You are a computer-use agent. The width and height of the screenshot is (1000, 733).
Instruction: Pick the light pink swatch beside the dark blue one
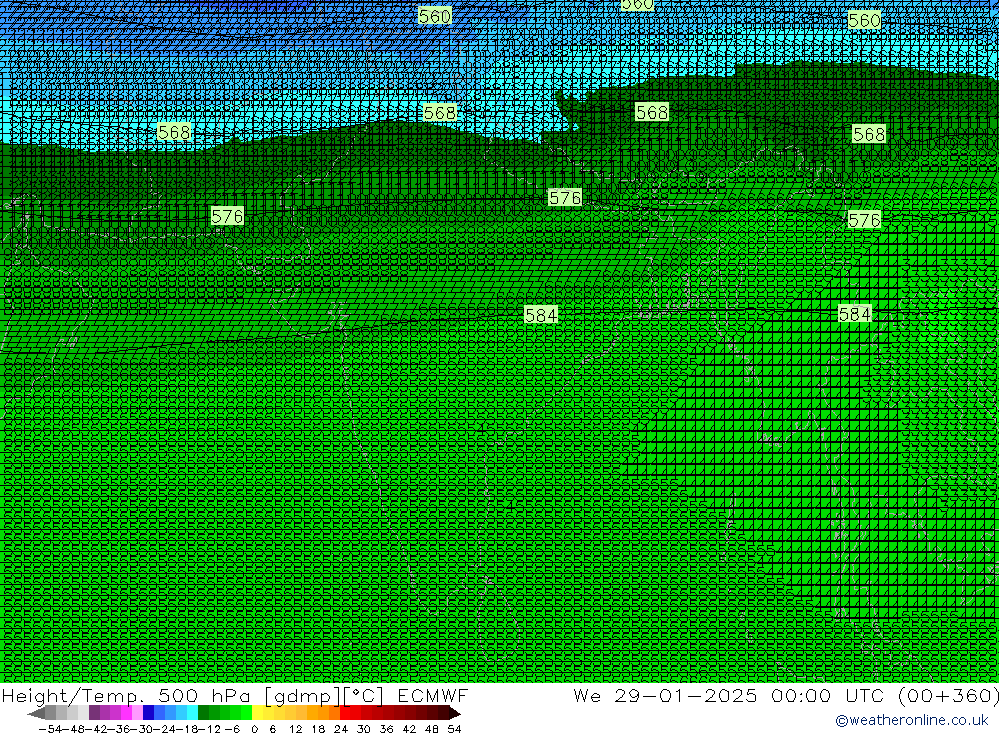[x=137, y=713]
